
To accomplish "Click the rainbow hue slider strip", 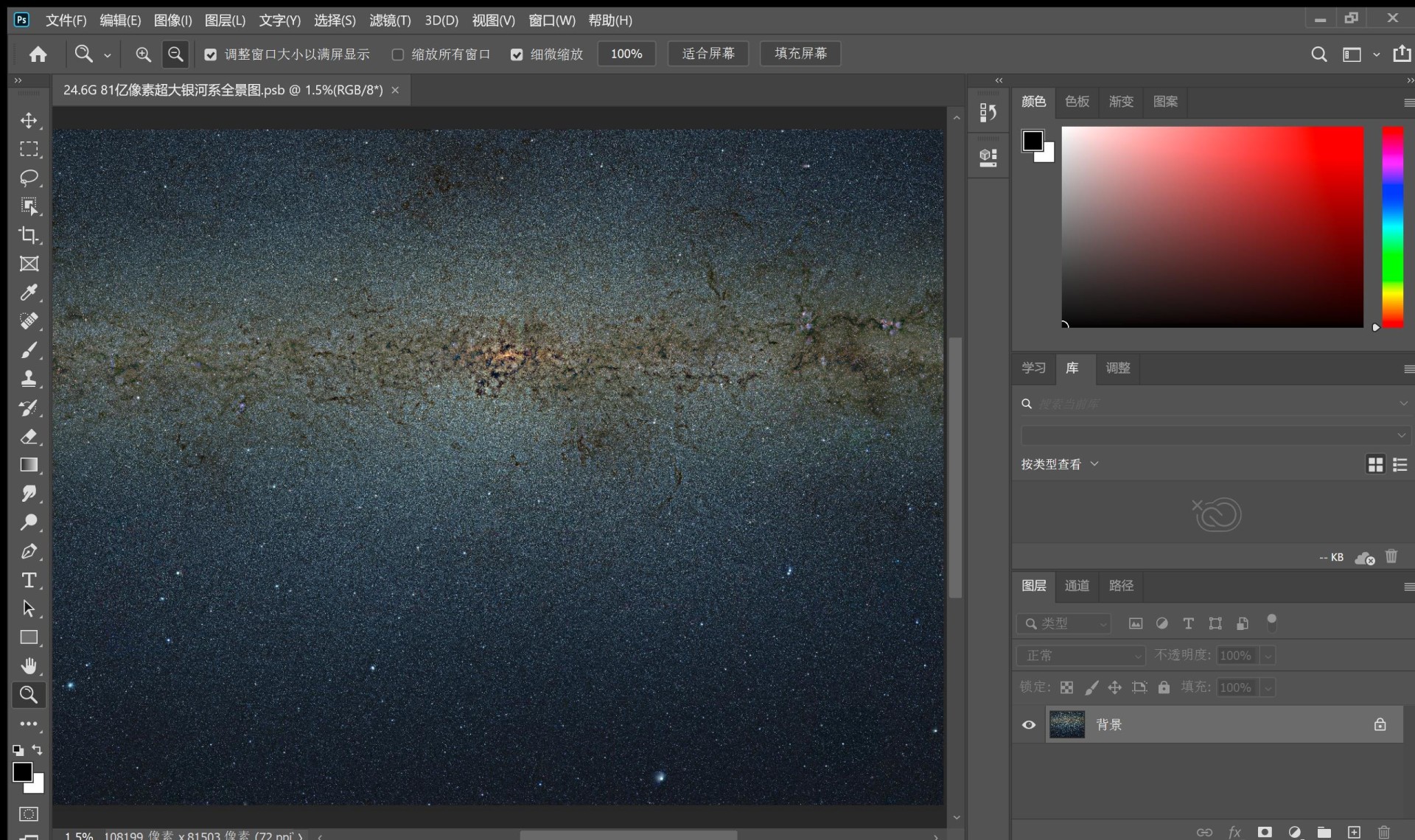I will click(x=1392, y=227).
